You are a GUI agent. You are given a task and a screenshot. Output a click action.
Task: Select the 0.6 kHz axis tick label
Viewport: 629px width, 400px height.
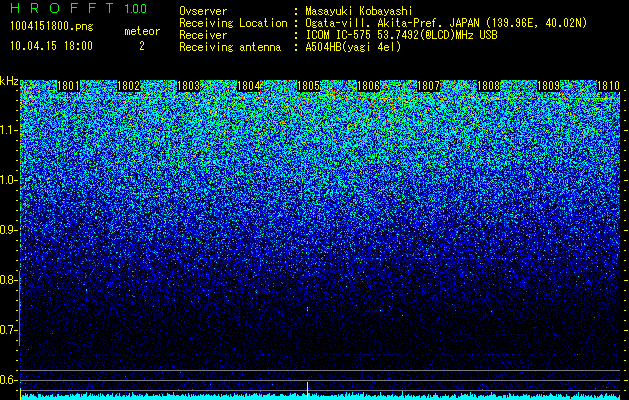point(9,380)
